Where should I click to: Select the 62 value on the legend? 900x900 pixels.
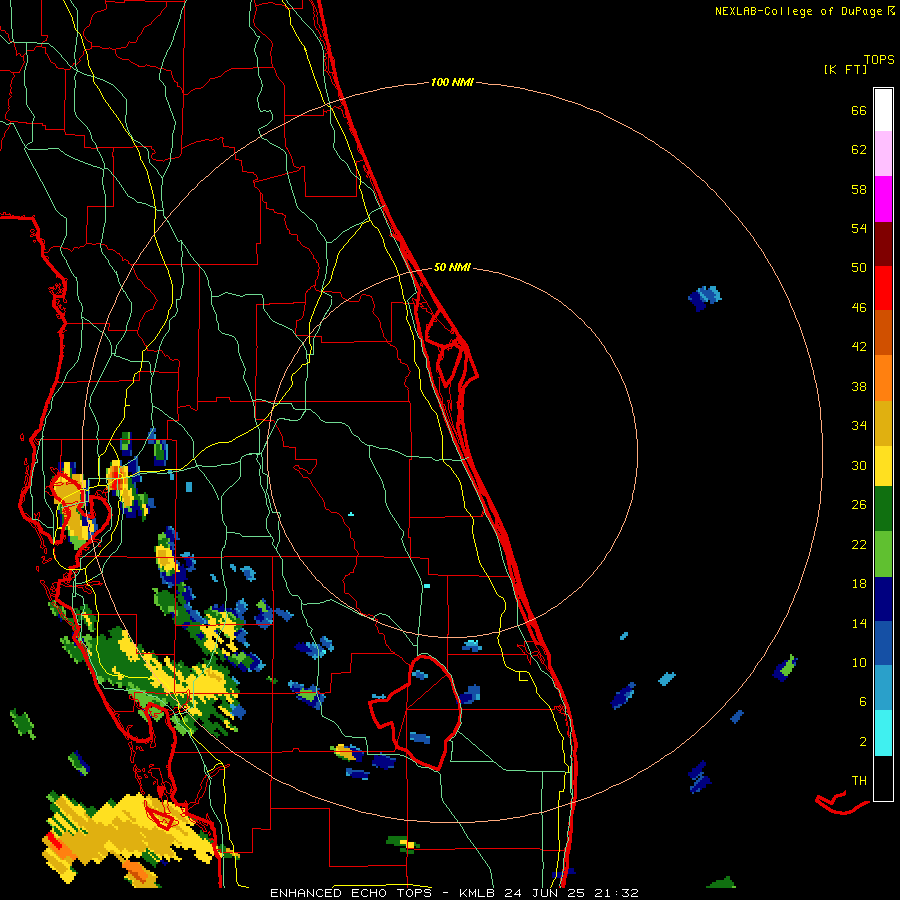pyautogui.click(x=859, y=150)
